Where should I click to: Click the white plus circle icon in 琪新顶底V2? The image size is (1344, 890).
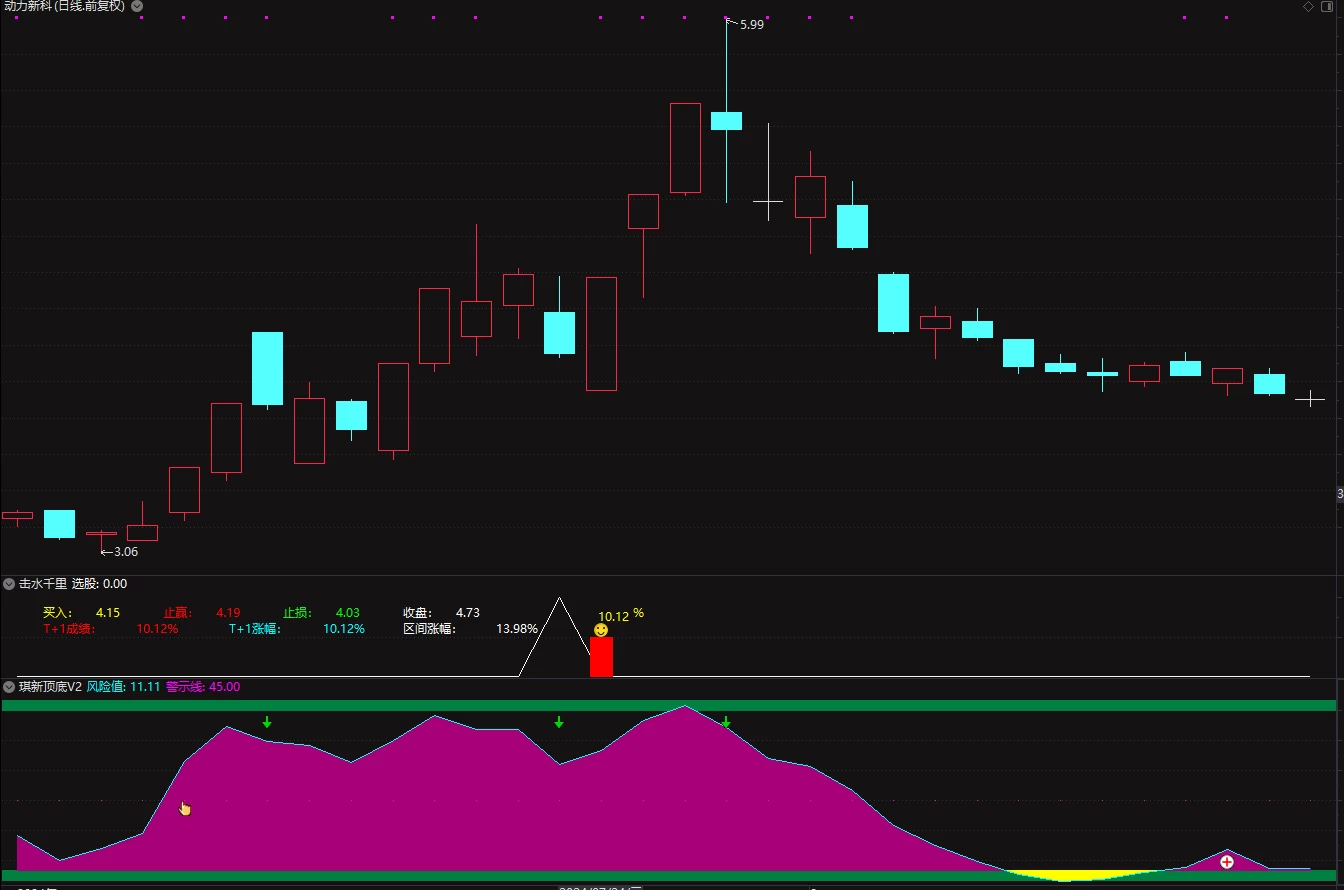(x=1227, y=862)
